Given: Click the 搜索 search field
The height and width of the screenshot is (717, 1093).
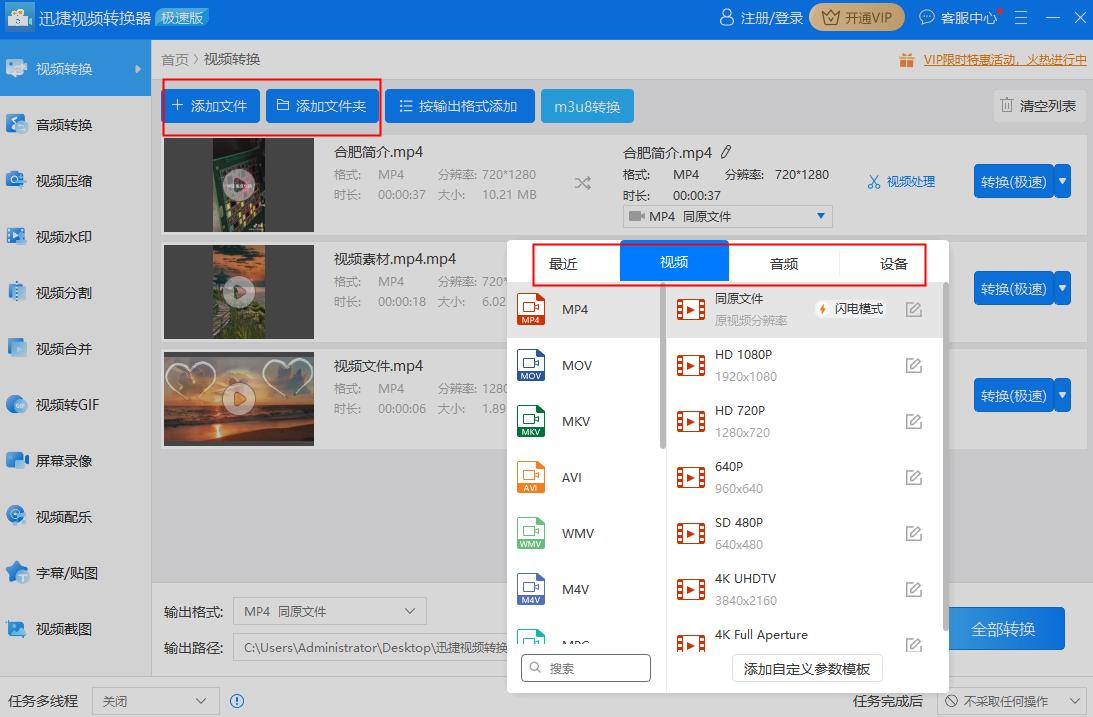Looking at the screenshot, I should point(585,667).
